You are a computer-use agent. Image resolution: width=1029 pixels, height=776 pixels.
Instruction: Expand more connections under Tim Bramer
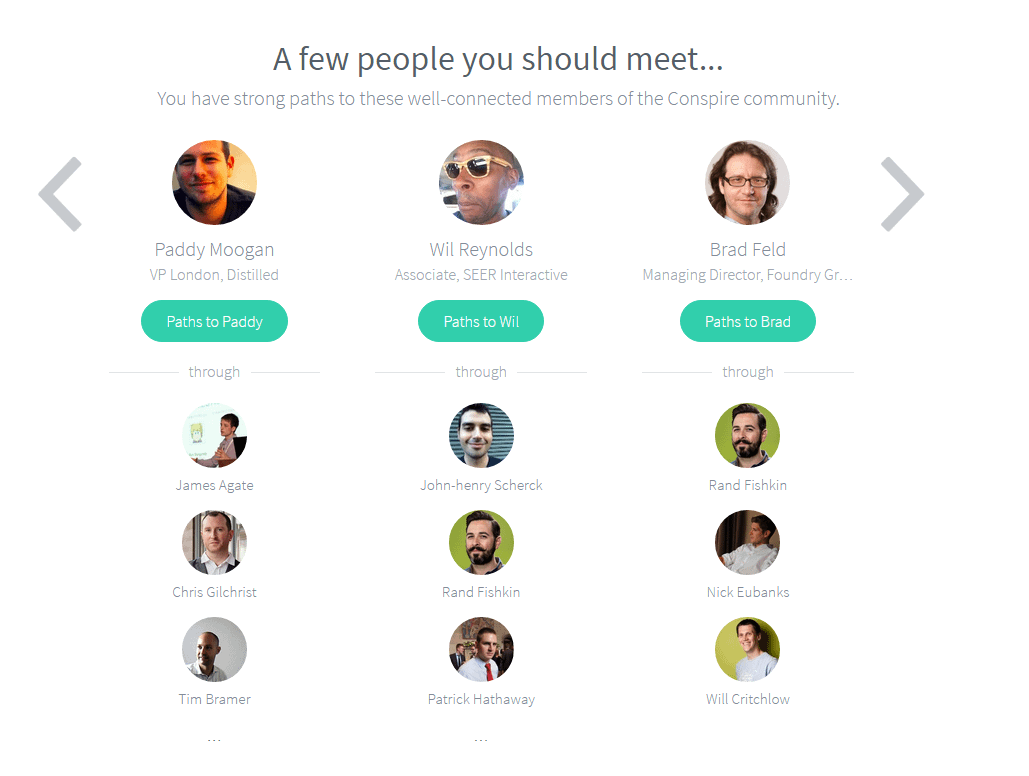pyautogui.click(x=214, y=739)
